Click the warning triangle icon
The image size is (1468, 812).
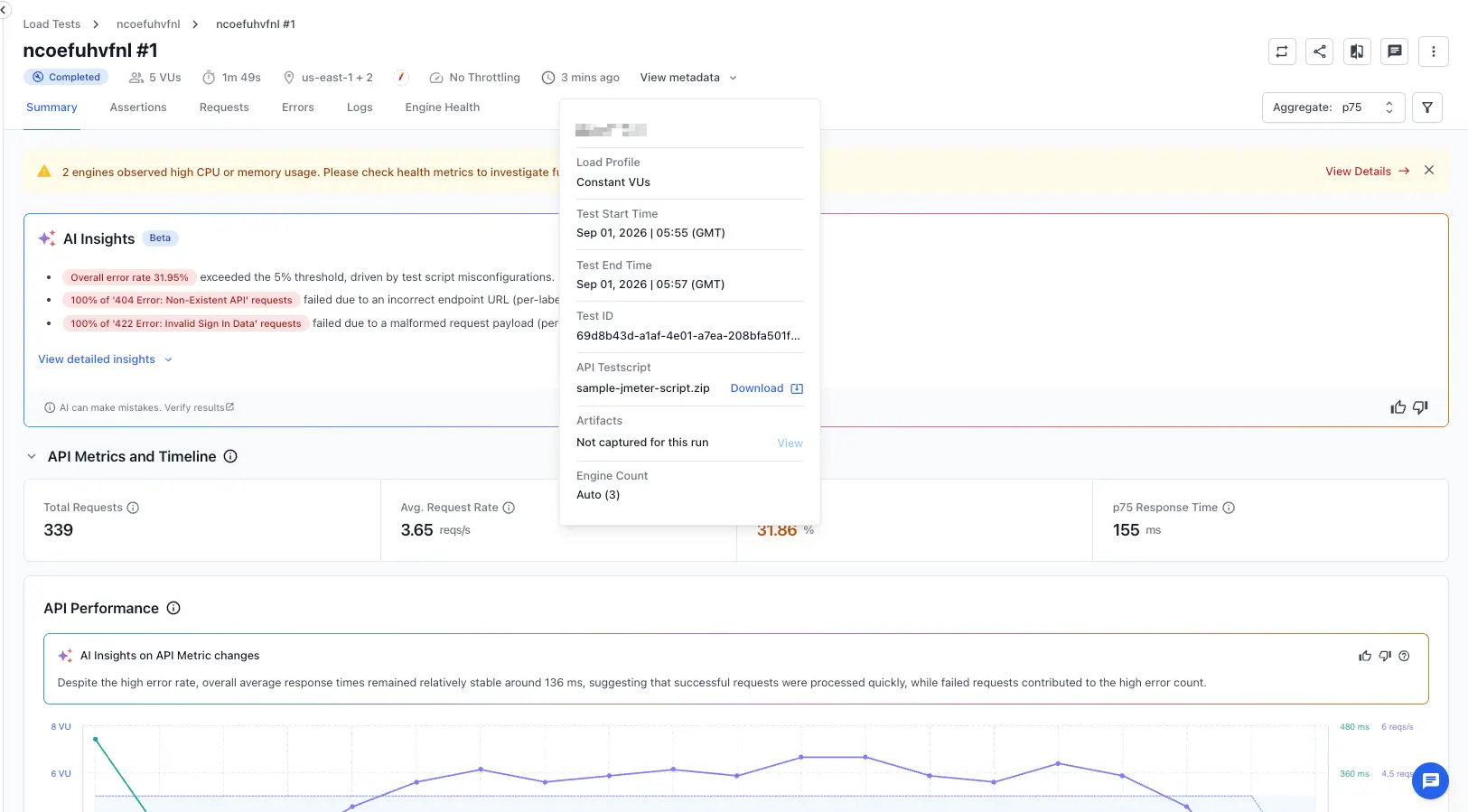(x=44, y=171)
